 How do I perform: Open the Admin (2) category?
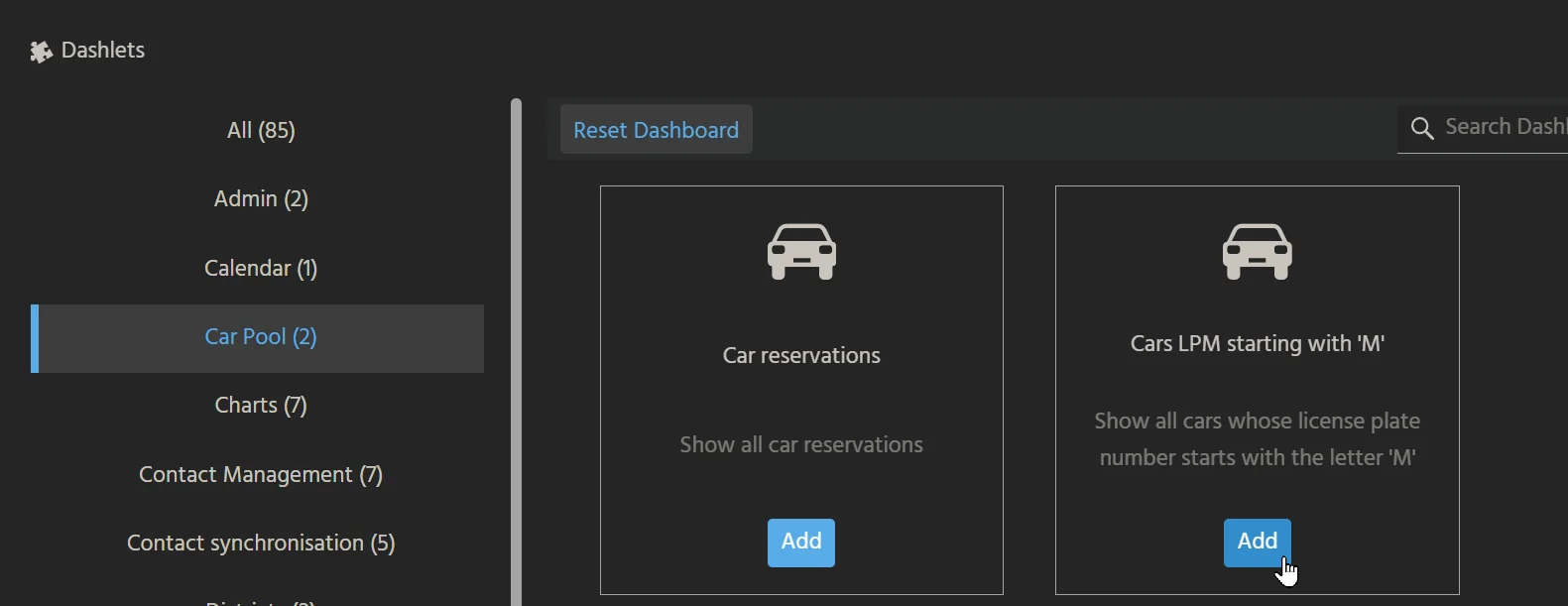click(261, 199)
